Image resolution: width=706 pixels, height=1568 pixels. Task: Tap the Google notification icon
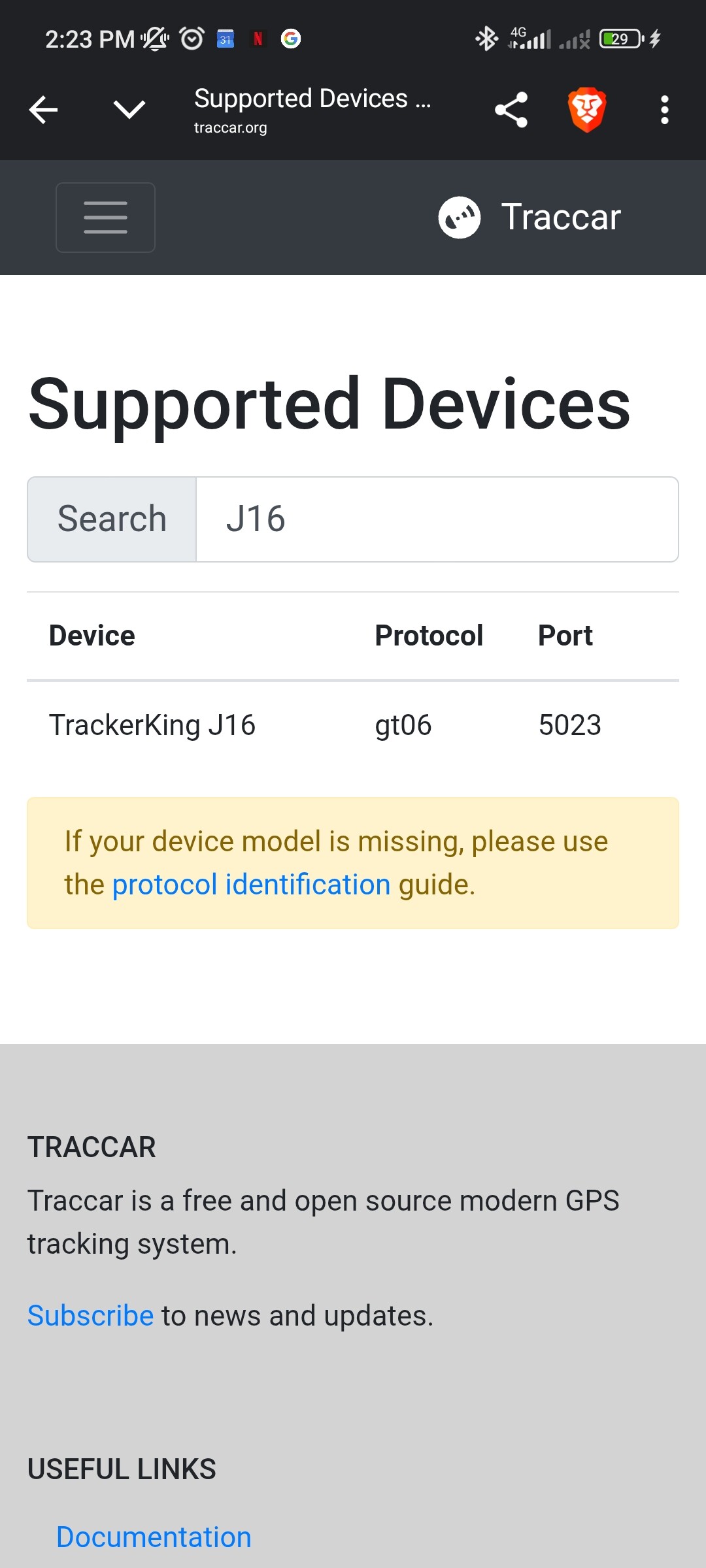(291, 39)
